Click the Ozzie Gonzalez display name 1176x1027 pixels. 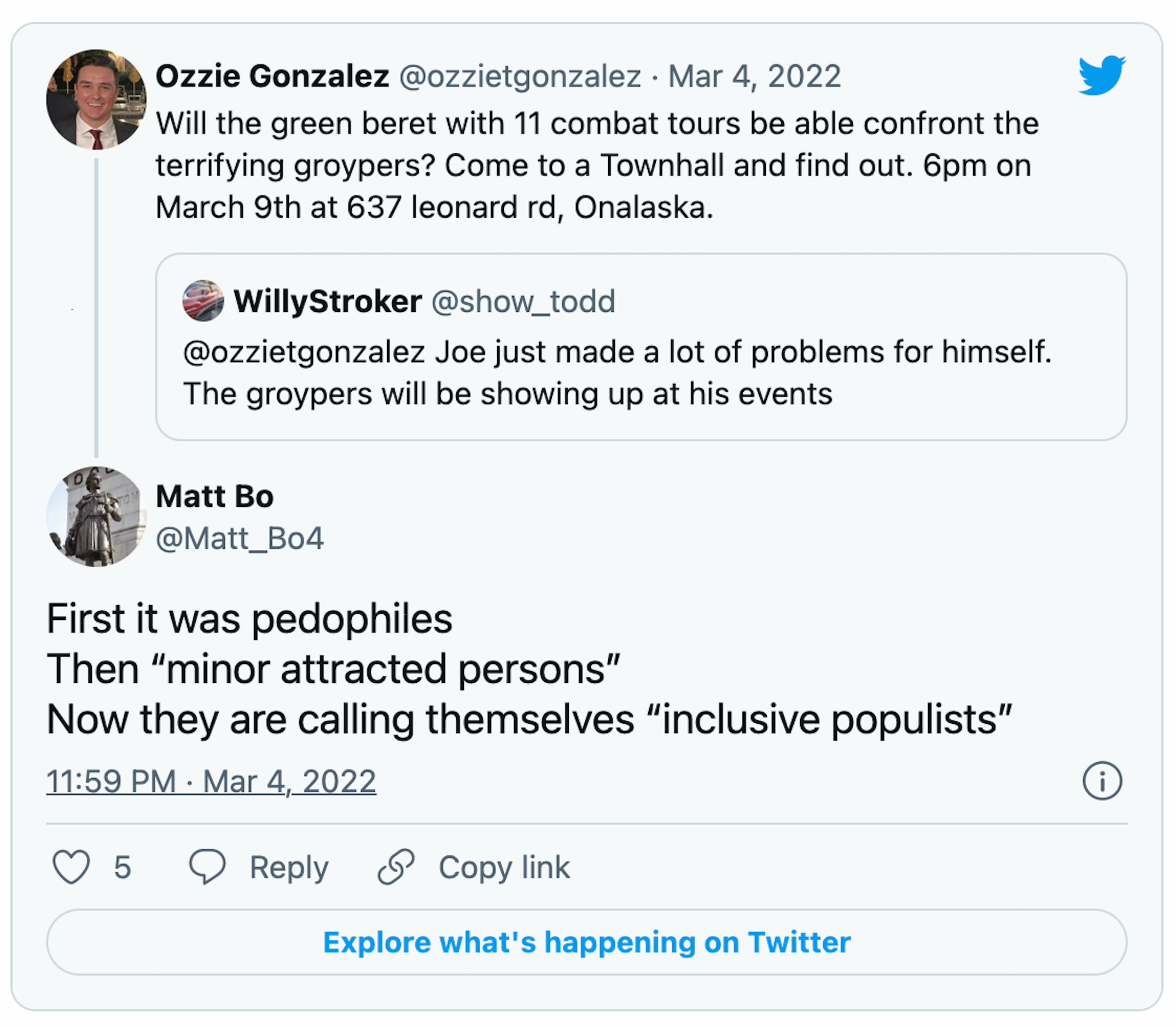pos(272,76)
